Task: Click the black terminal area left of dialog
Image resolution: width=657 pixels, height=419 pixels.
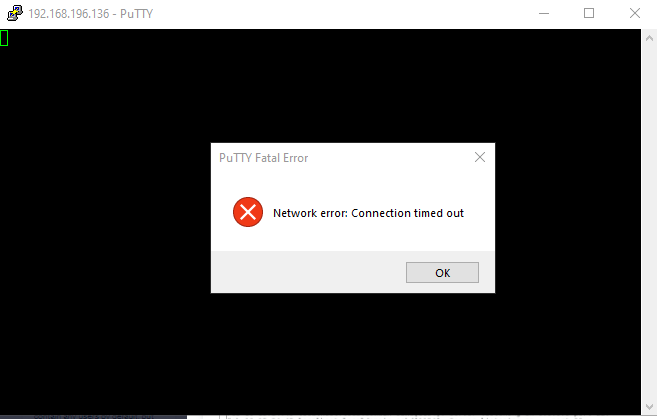Action: point(105,218)
